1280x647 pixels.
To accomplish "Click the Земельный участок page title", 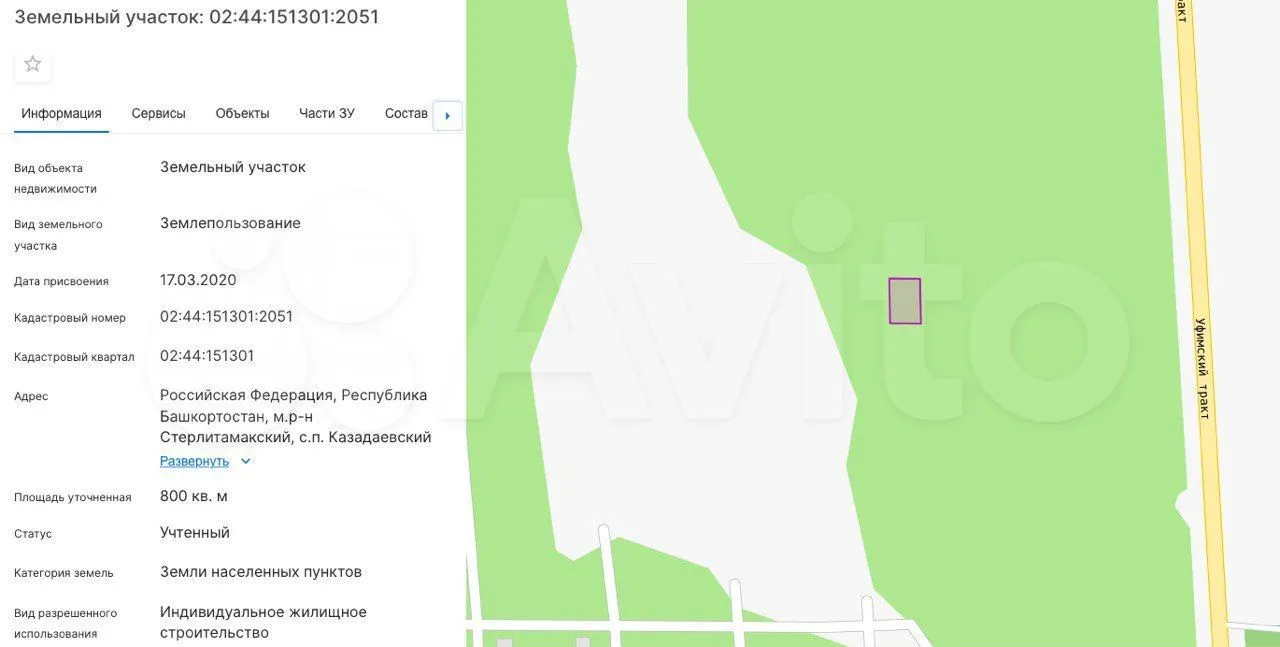I will [x=196, y=17].
